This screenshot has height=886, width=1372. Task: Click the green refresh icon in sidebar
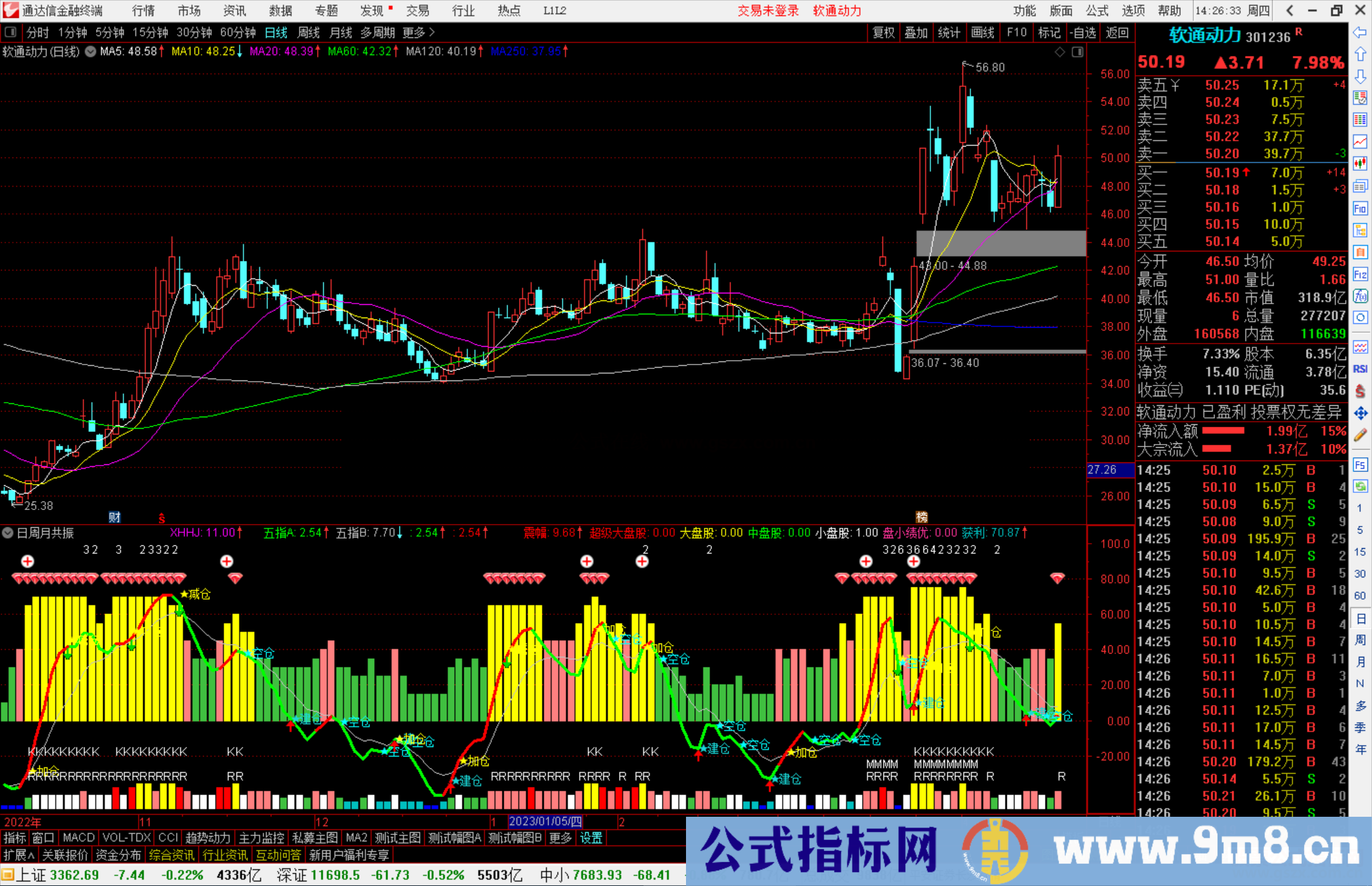coord(1360,487)
